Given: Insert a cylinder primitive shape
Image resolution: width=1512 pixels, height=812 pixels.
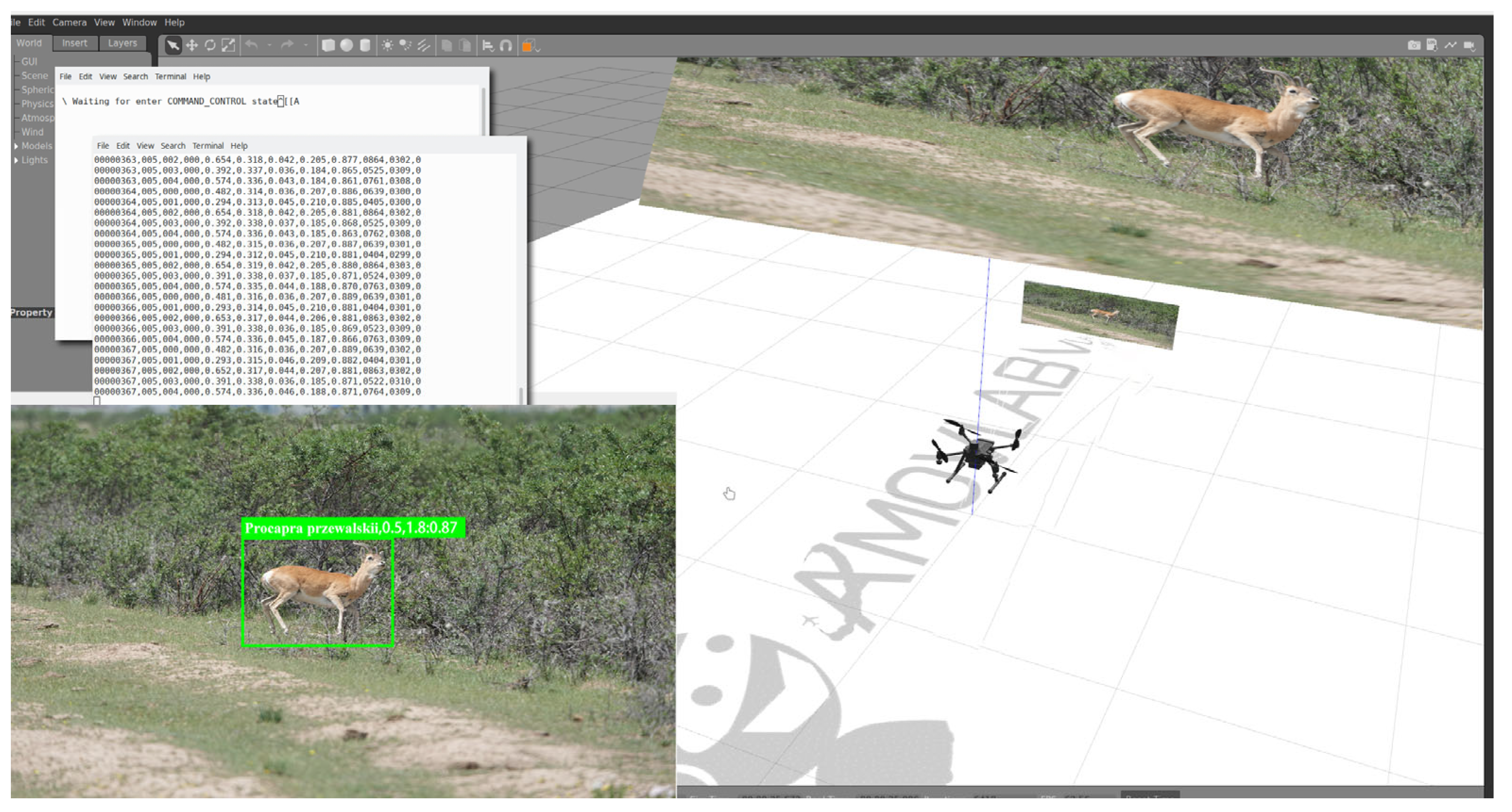Looking at the screenshot, I should tap(365, 45).
